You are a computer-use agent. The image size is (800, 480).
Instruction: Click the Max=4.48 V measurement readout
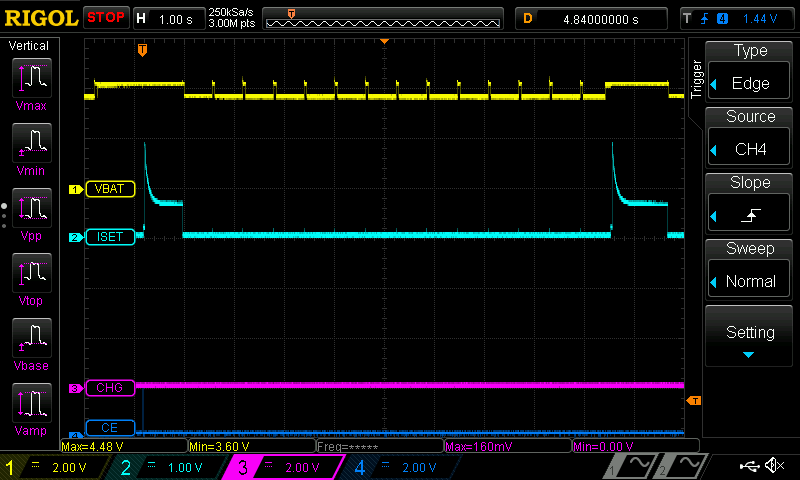click(124, 446)
